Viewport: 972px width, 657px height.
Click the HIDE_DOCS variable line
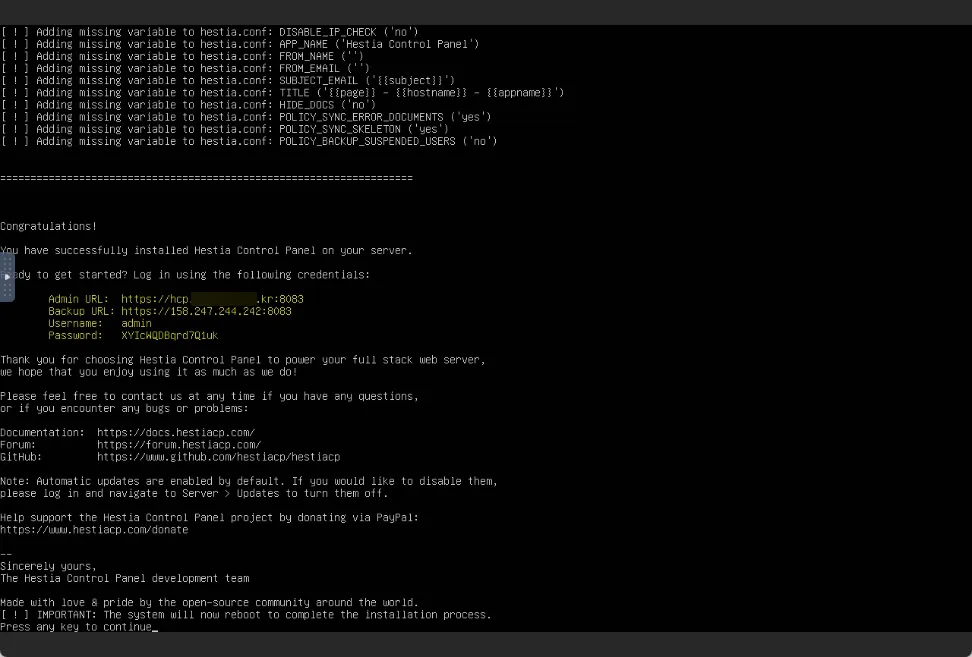188,105
